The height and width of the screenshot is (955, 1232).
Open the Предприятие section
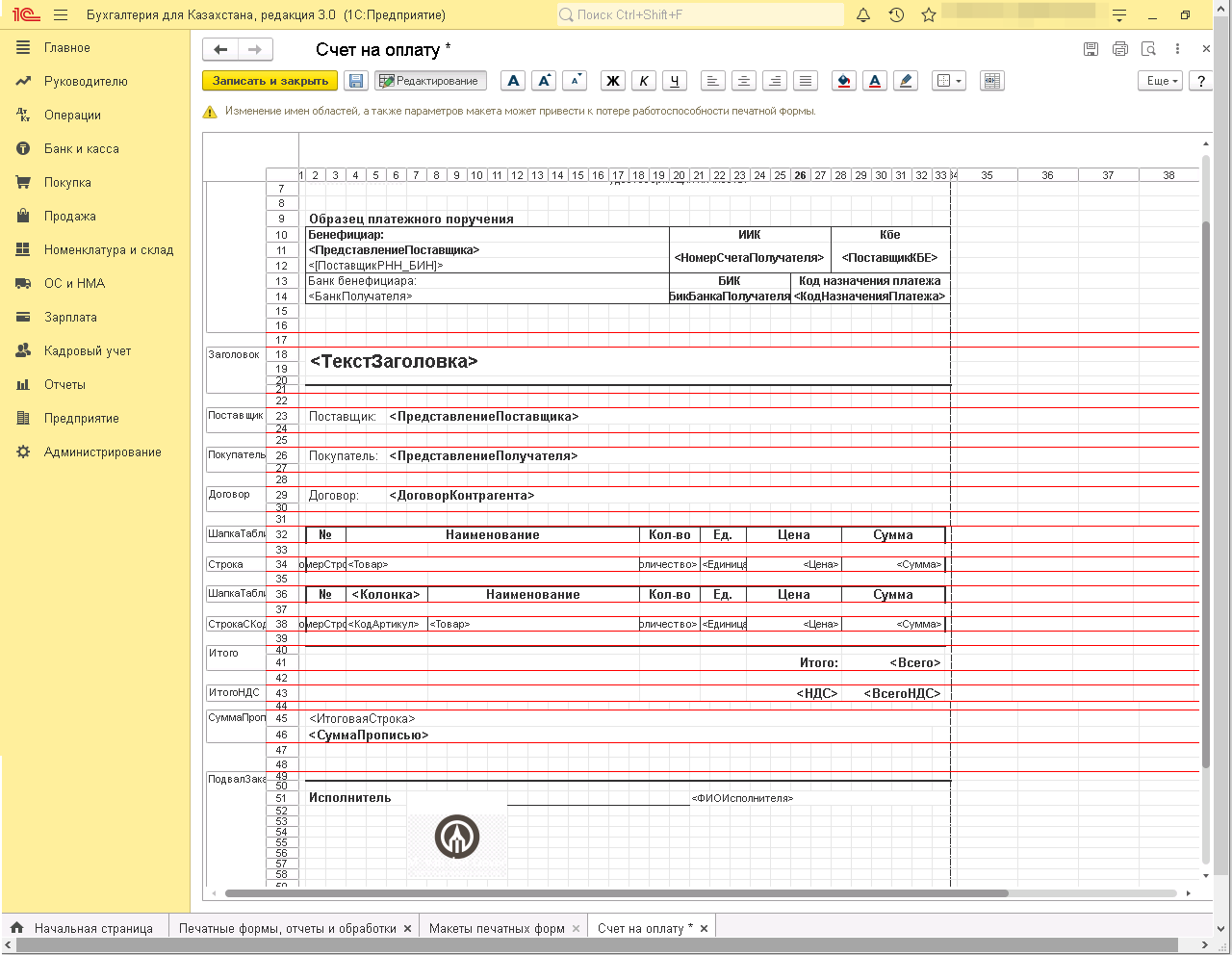(82, 418)
